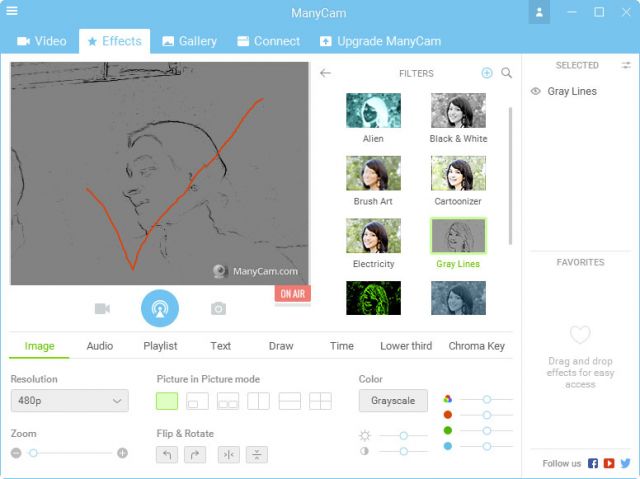This screenshot has height=479, width=640.
Task: Select picture-in-picture small inset mode
Action: pyautogui.click(x=197, y=401)
